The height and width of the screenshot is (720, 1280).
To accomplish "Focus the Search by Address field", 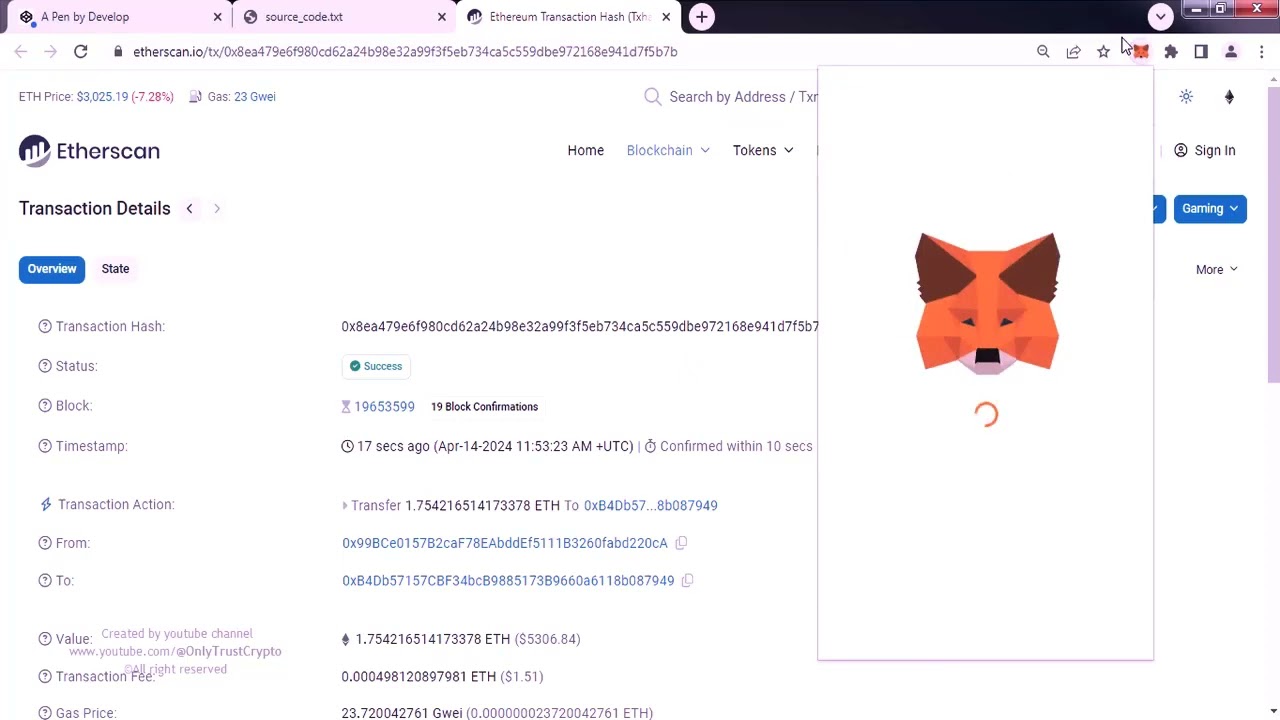I will [743, 97].
